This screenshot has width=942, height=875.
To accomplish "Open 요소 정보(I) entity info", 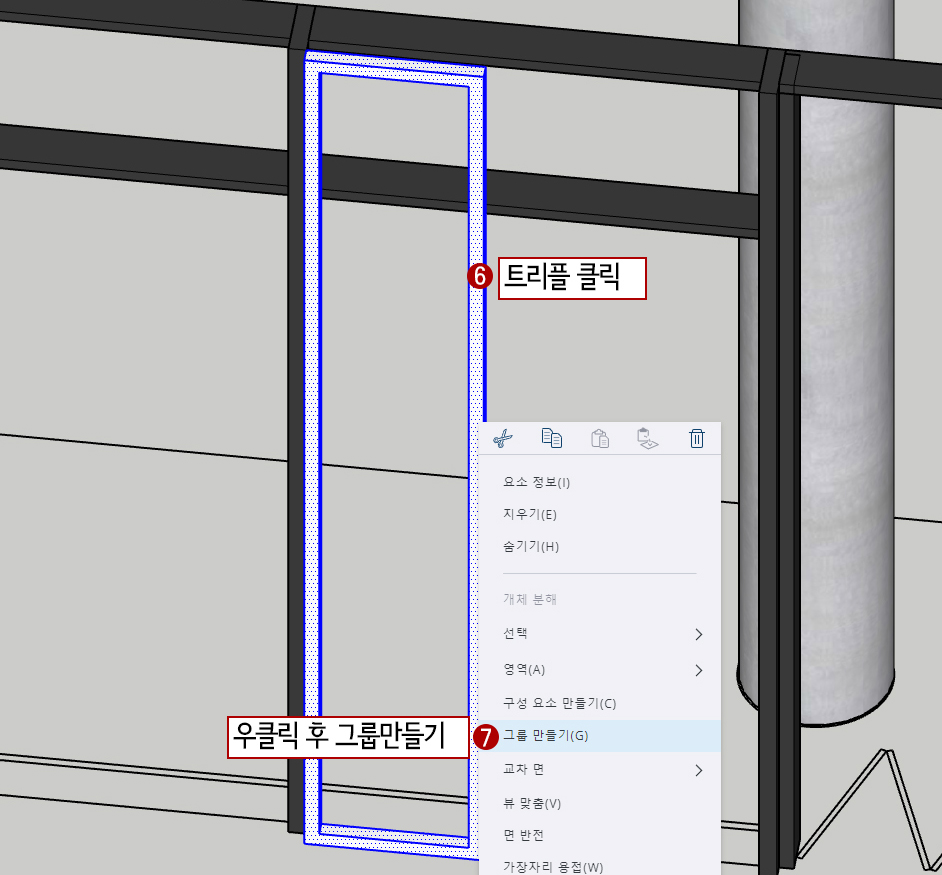I will 600,482.
